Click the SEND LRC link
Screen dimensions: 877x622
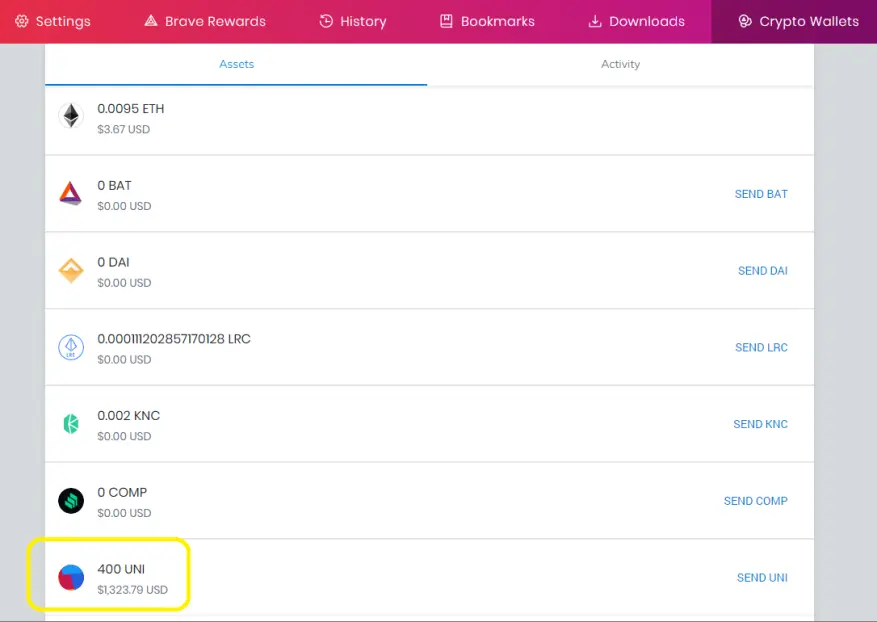761,347
